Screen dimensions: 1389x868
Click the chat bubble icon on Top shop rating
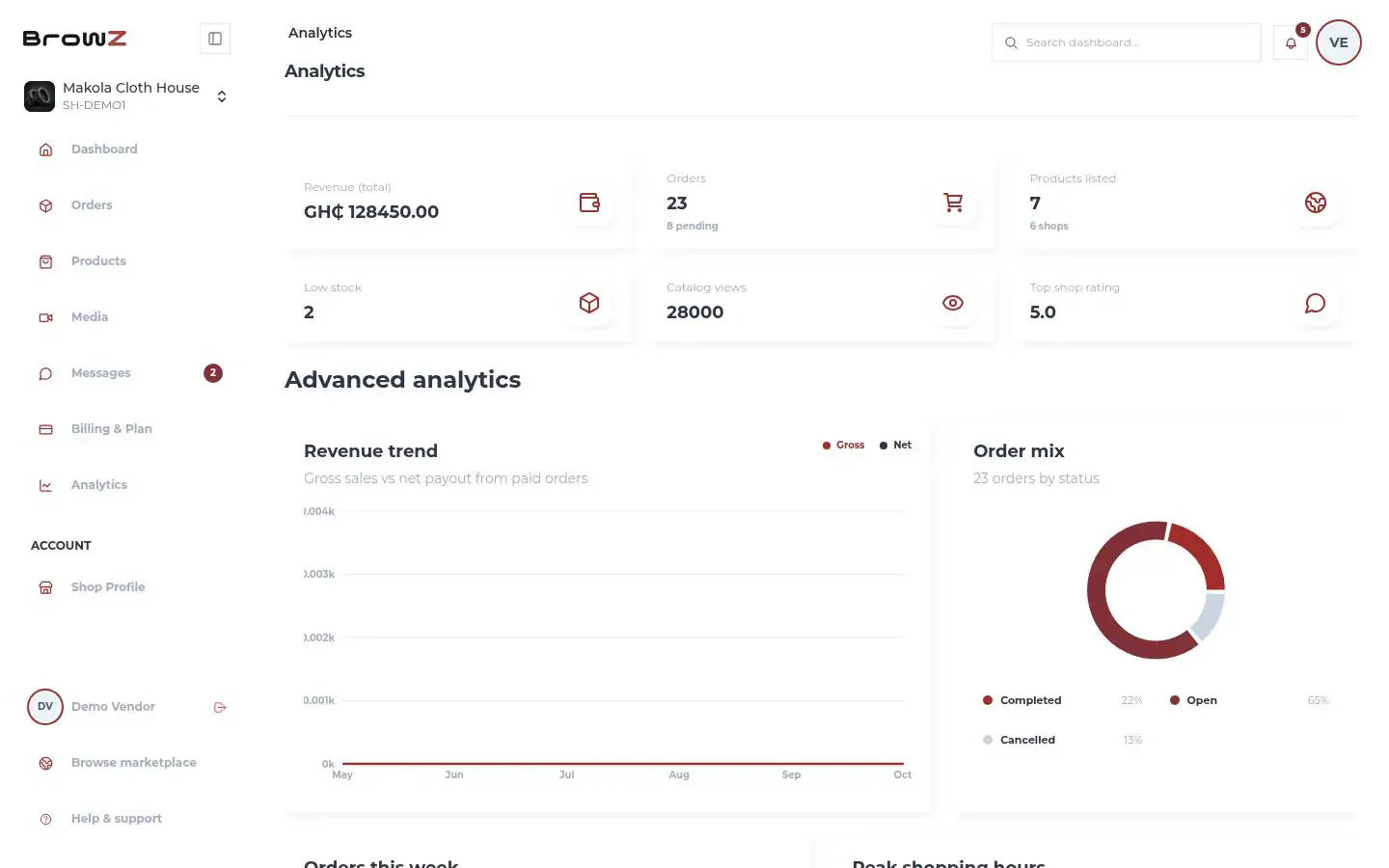click(1316, 303)
